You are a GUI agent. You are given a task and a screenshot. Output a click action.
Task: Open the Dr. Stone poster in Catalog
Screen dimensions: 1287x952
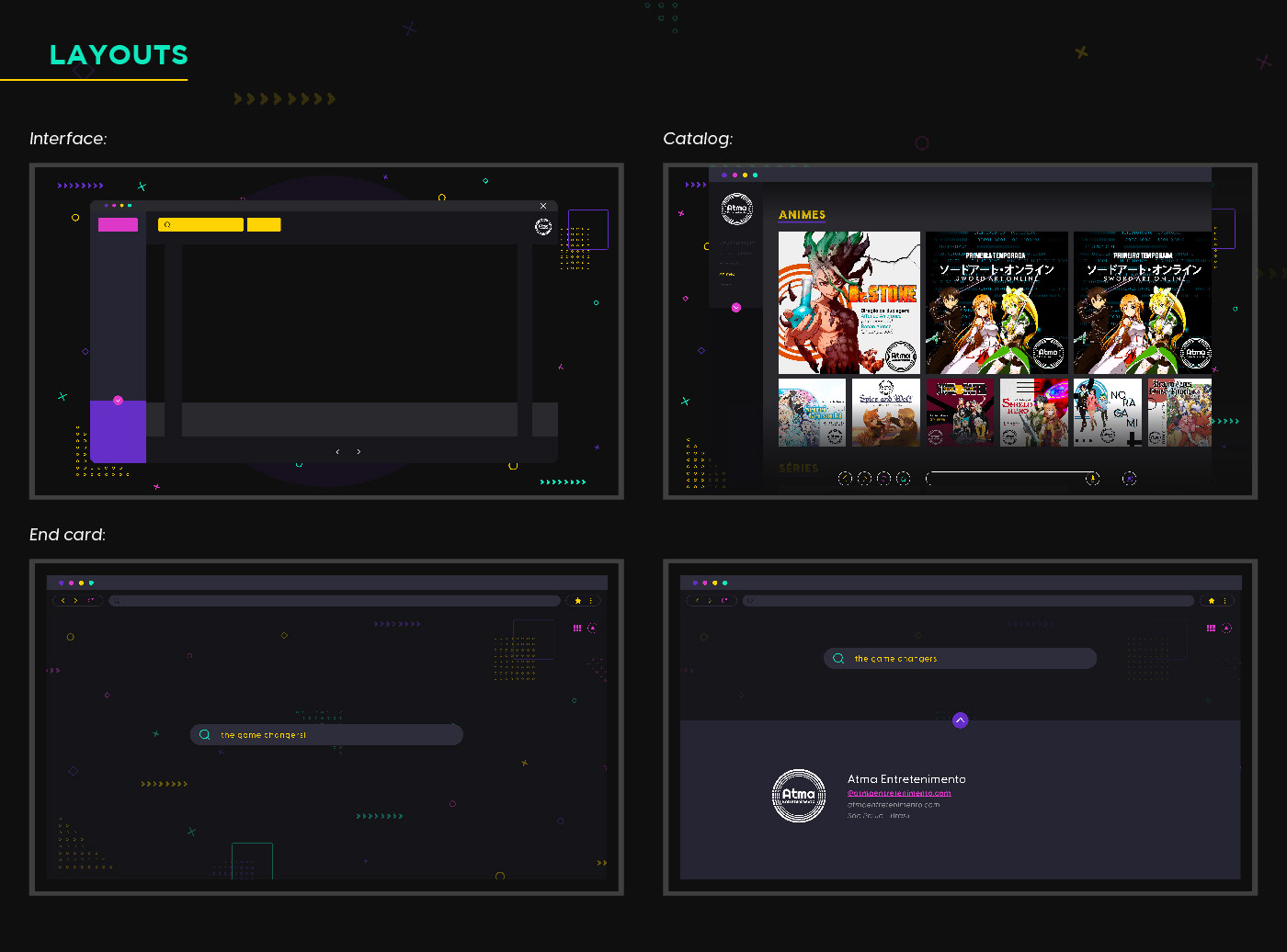coord(849,302)
